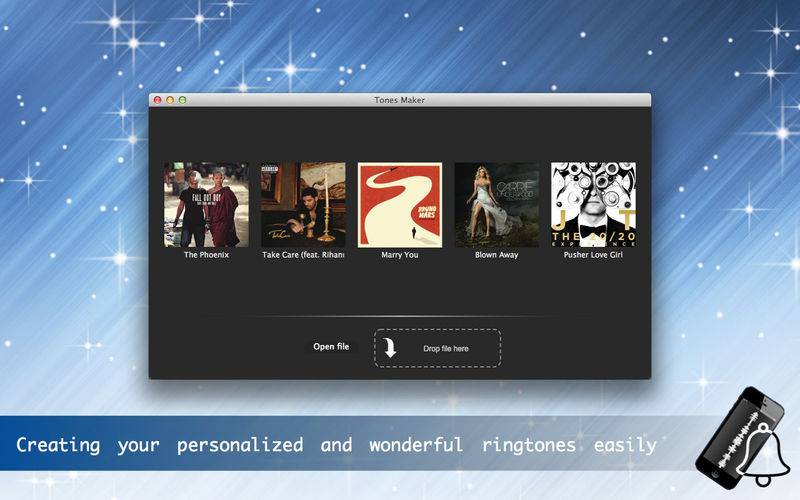Image resolution: width=800 pixels, height=500 pixels.
Task: Choose the Marry You album artwork
Action: tap(400, 205)
